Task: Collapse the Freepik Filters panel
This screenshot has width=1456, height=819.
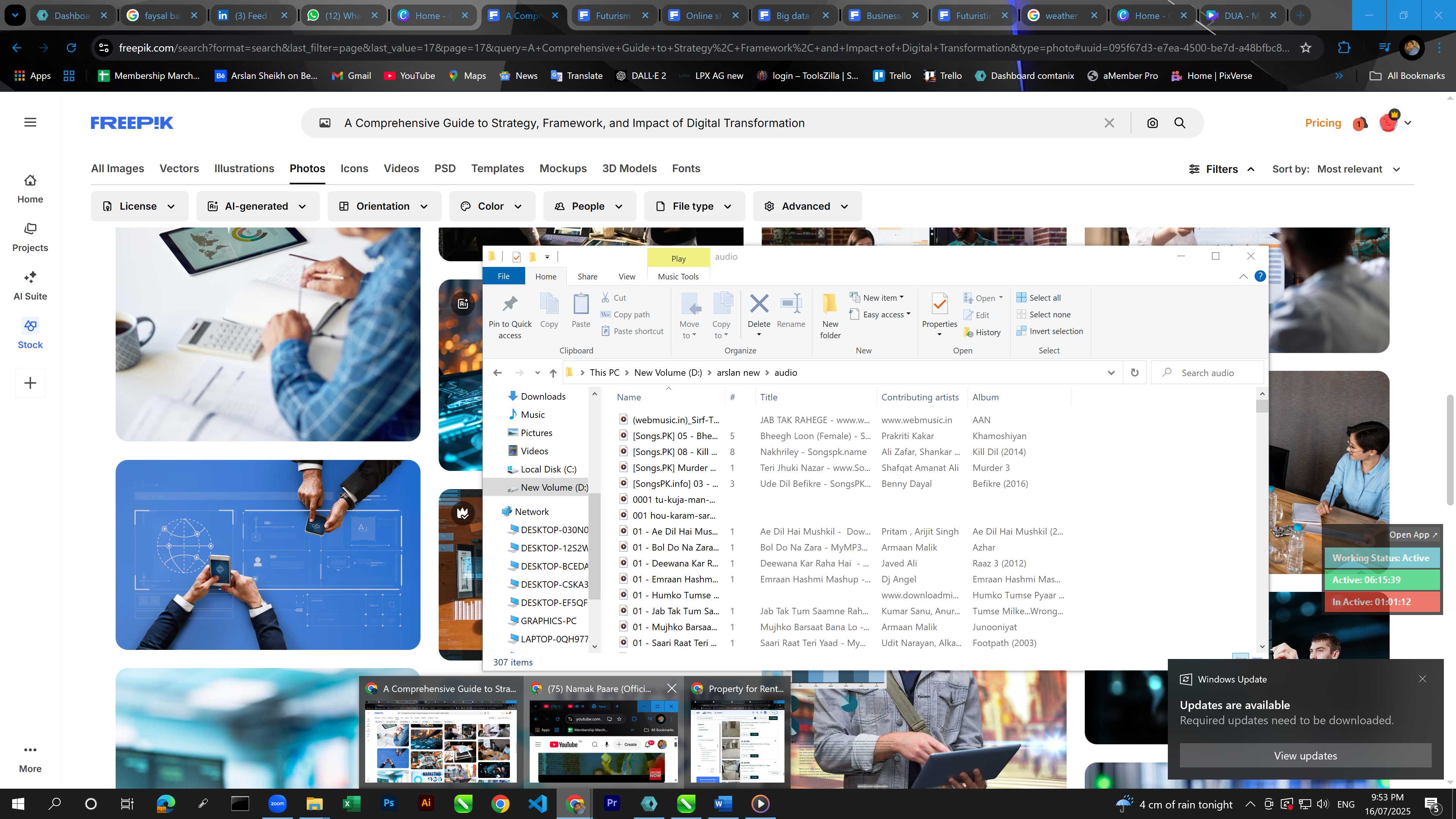Action: click(1221, 169)
